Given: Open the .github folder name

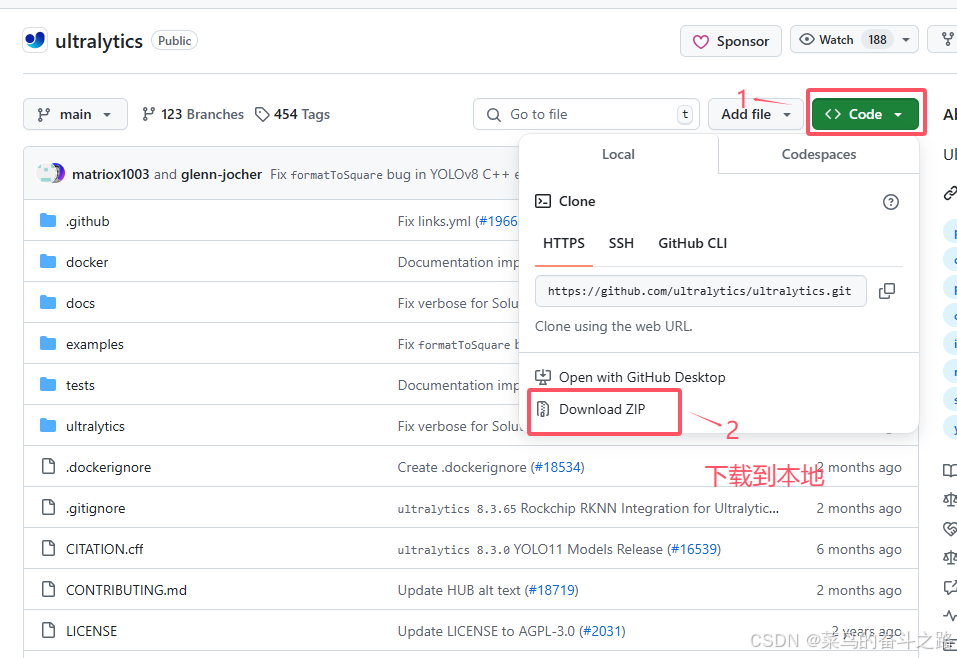Looking at the screenshot, I should tap(87, 221).
